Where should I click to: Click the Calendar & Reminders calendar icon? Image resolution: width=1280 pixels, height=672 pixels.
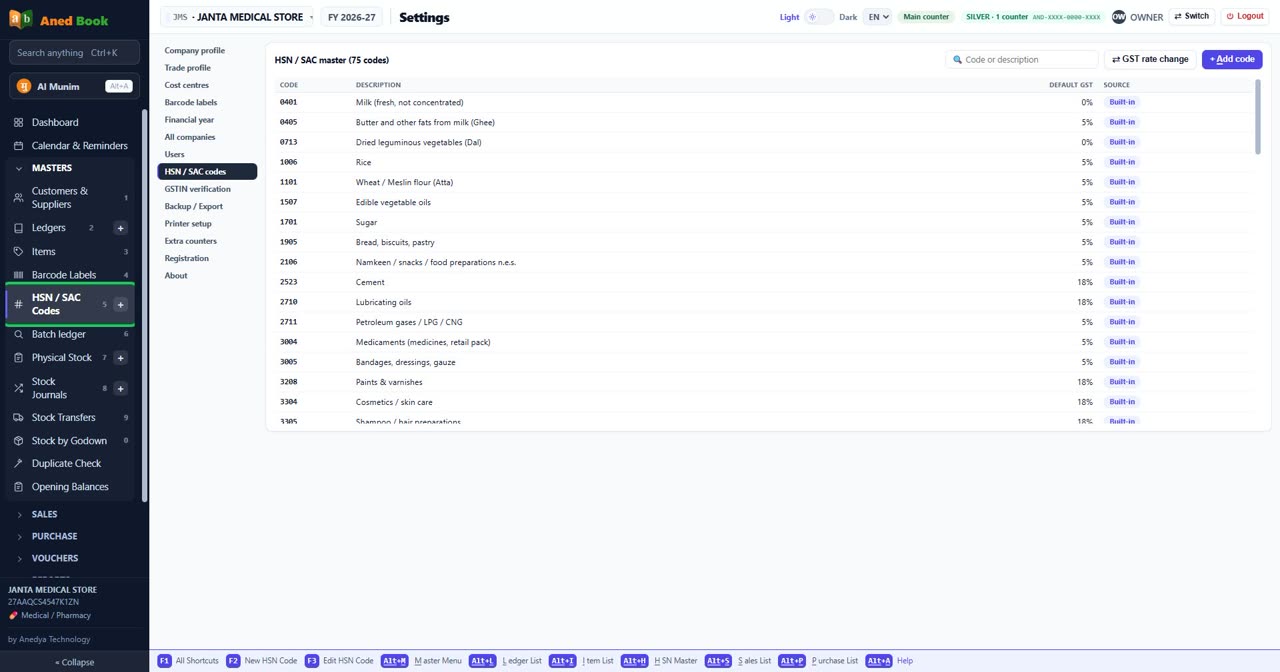pyautogui.click(x=18, y=146)
